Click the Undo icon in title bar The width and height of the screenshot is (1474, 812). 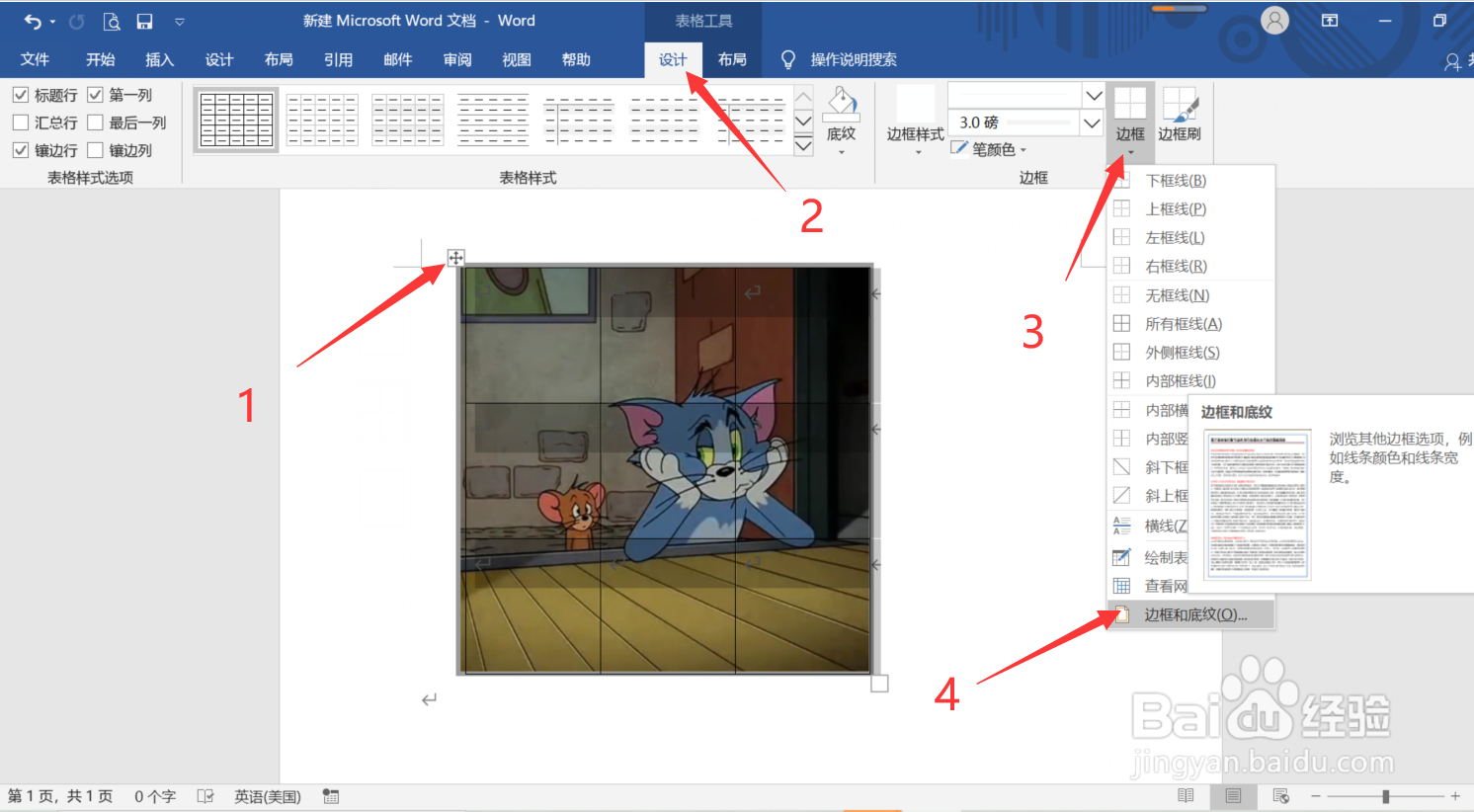[x=33, y=21]
